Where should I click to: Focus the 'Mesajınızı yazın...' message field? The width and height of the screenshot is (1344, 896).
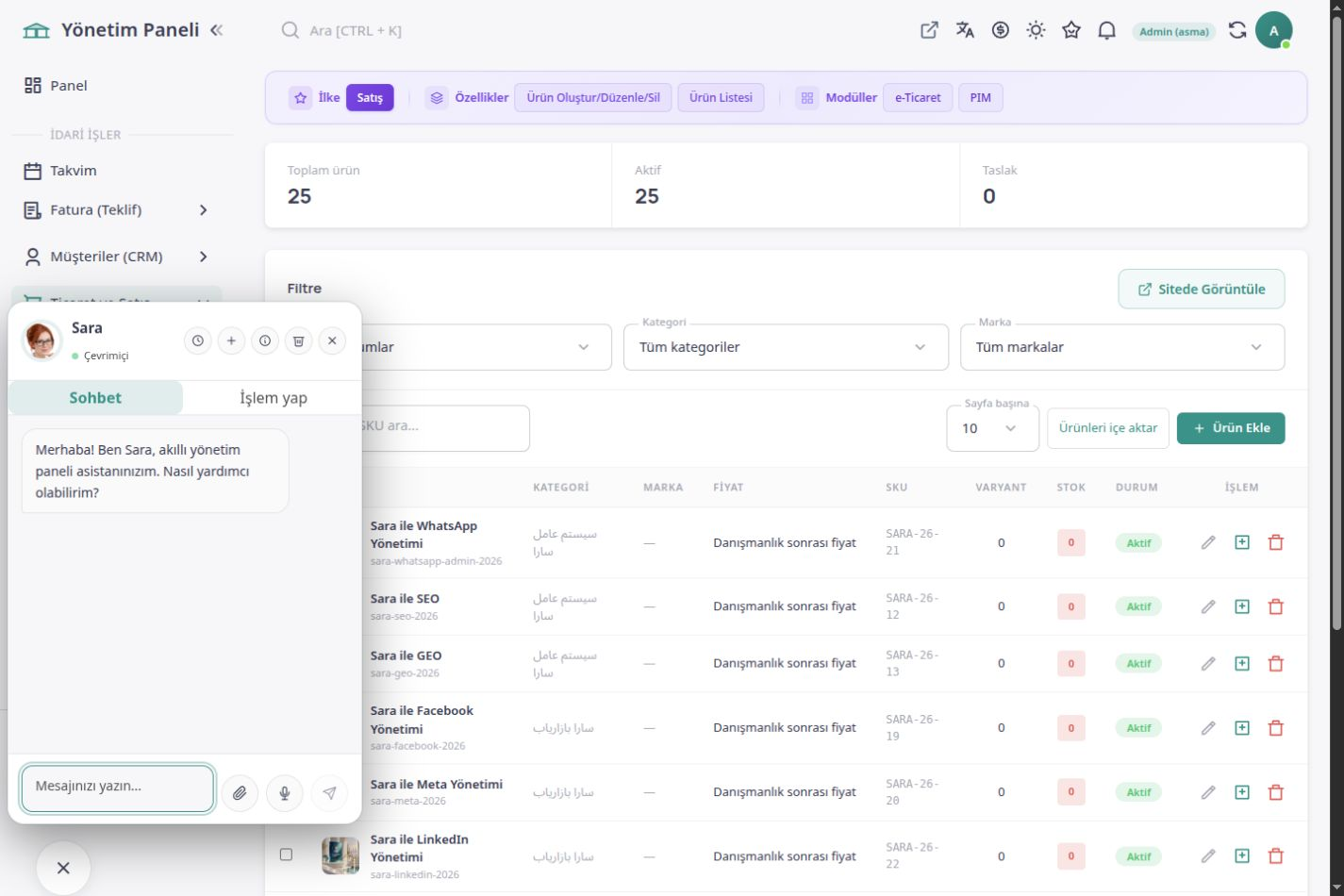[118, 788]
